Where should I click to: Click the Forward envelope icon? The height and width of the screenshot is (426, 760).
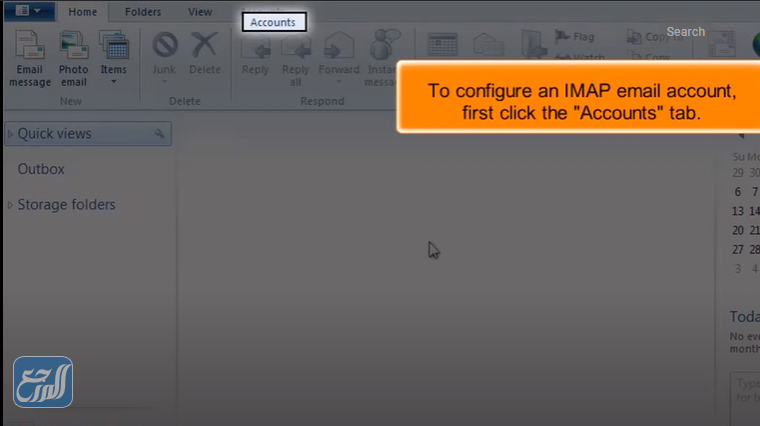point(339,46)
